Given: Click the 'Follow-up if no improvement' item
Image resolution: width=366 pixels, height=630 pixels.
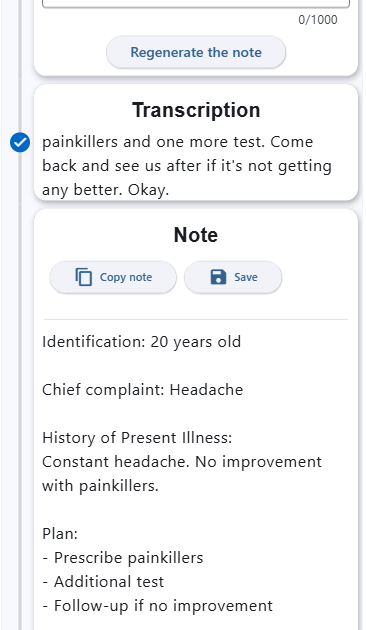Looking at the screenshot, I should coord(157,605).
